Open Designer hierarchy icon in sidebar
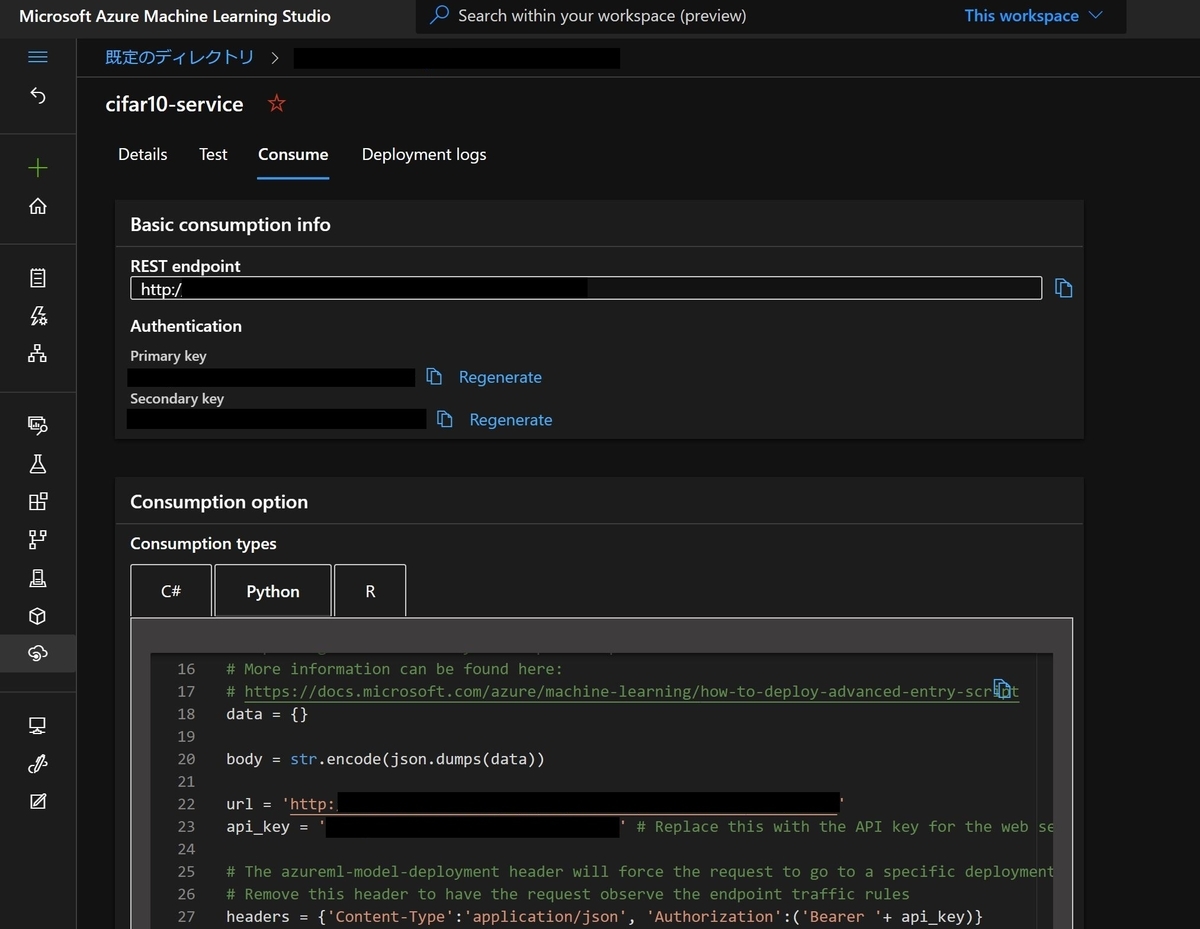The image size is (1200, 929). [37, 353]
